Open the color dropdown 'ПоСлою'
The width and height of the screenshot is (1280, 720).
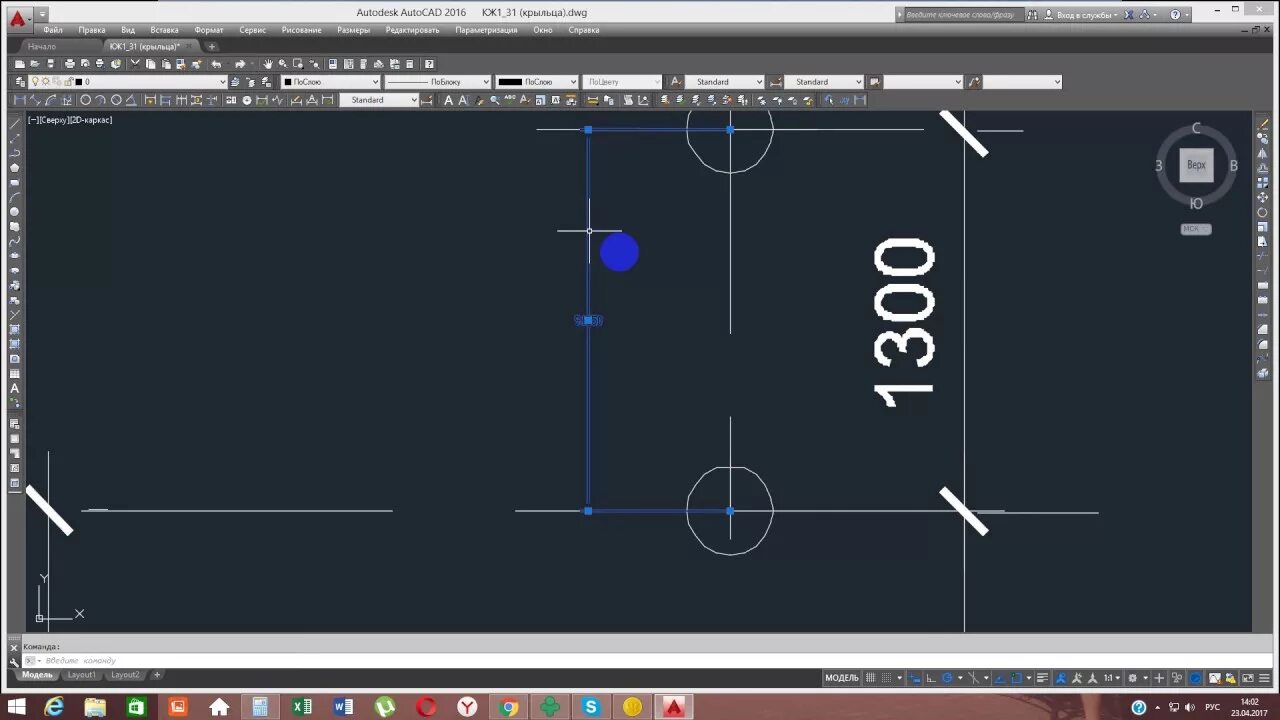(331, 81)
